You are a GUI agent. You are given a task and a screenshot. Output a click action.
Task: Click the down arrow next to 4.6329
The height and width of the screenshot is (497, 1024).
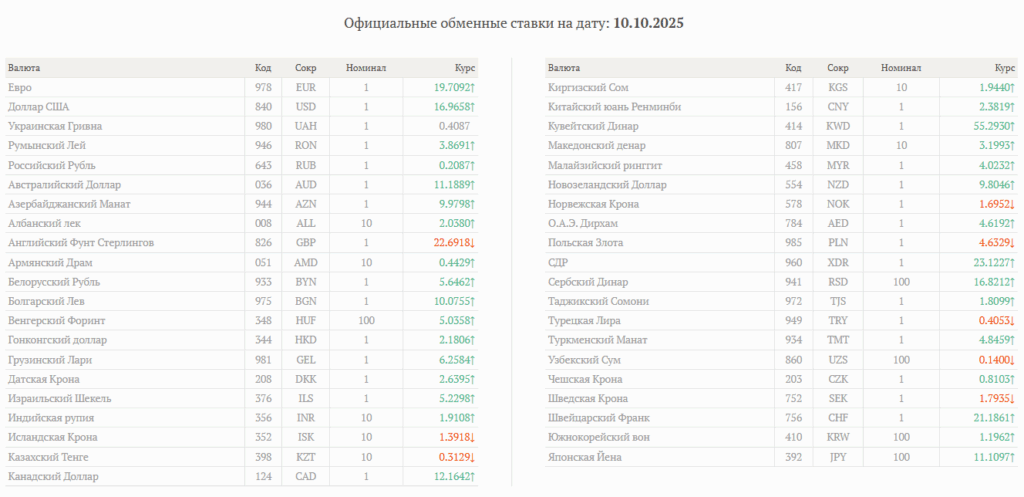[x=1012, y=243]
